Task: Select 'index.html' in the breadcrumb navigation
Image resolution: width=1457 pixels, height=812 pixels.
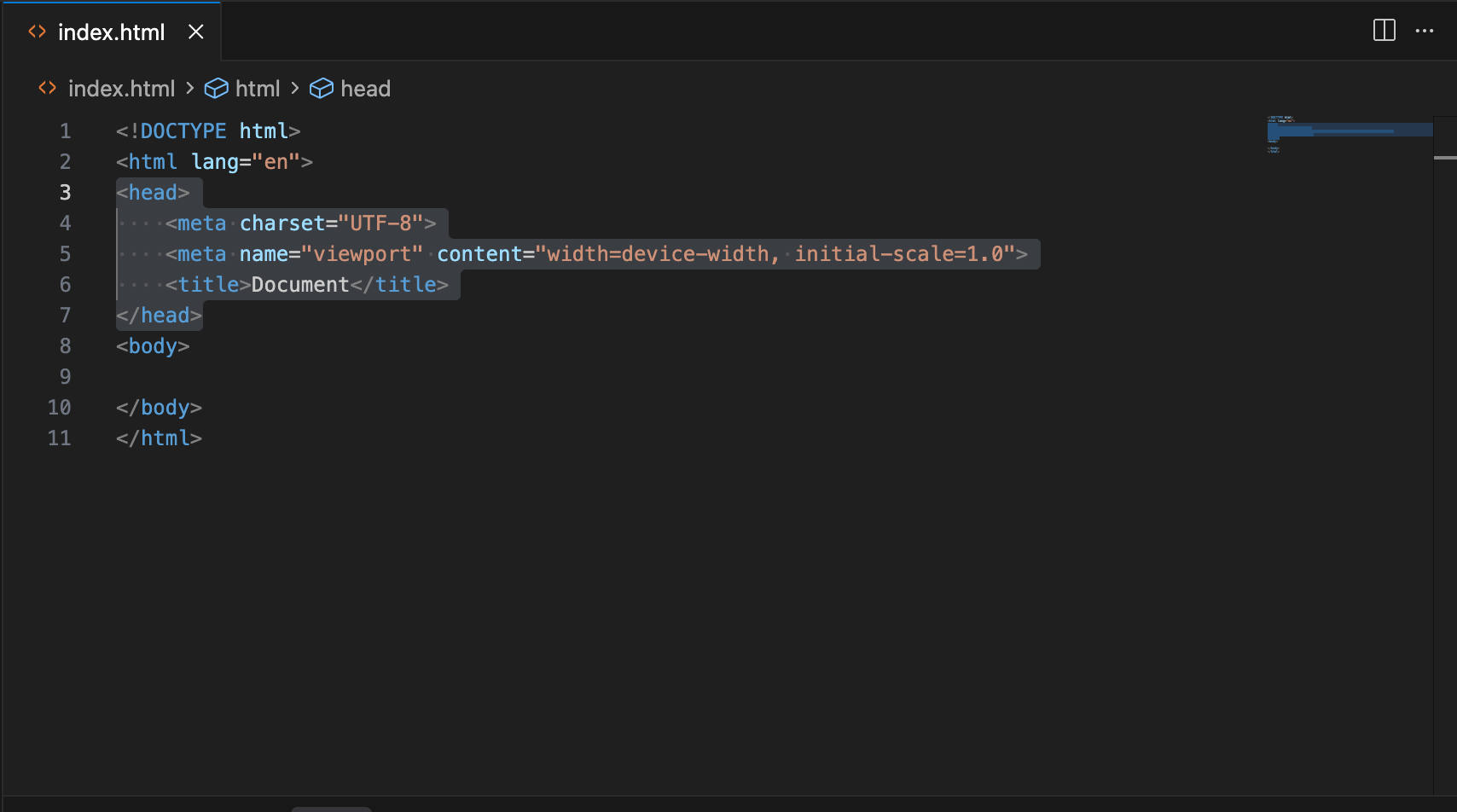Action: [x=122, y=88]
